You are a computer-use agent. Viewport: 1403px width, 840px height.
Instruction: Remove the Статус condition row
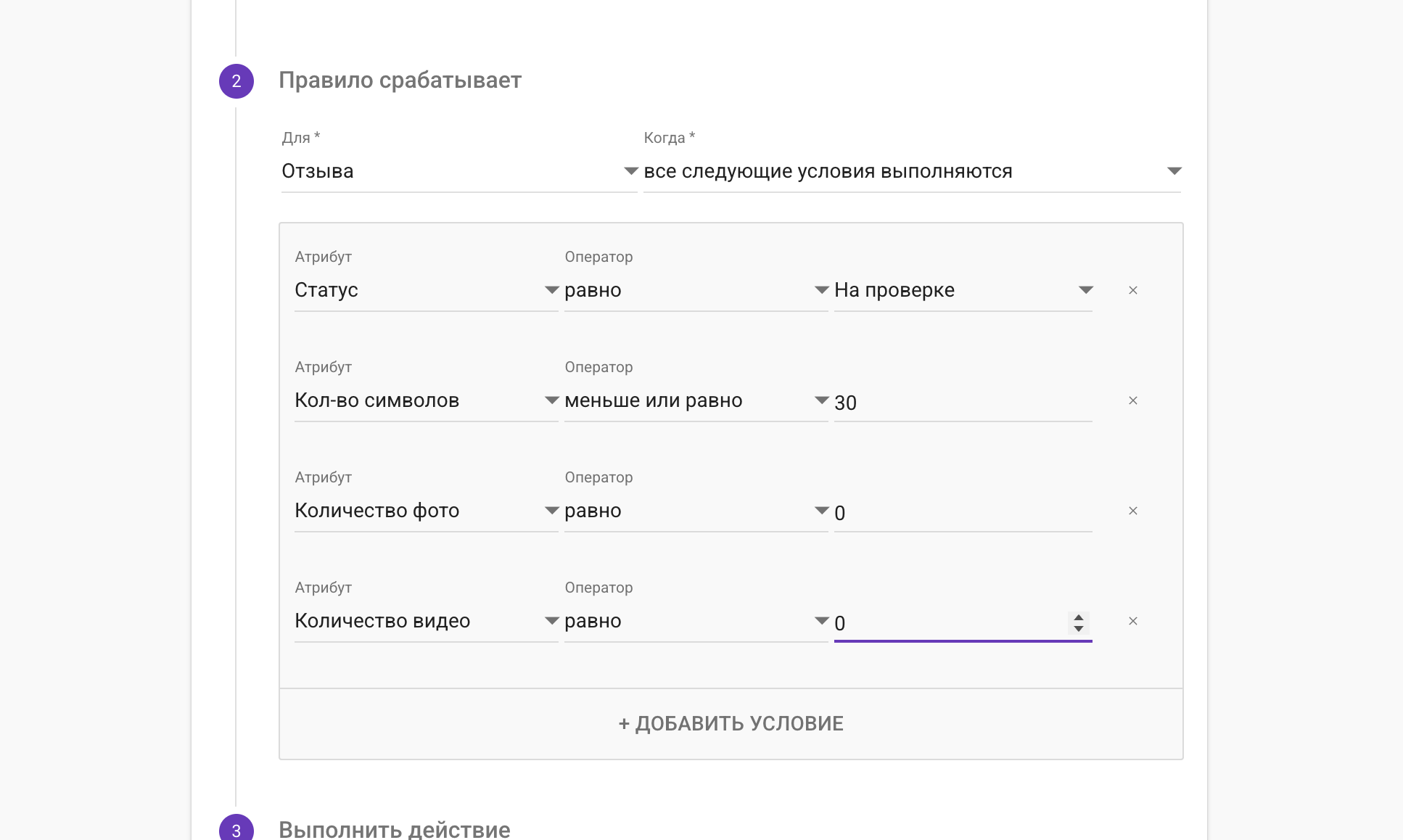(x=1133, y=290)
